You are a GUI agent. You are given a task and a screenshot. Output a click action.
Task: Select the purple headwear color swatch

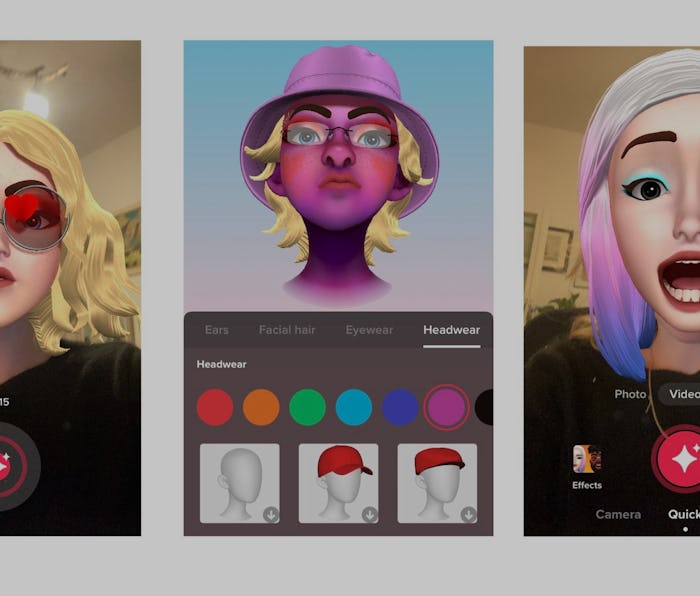[x=446, y=407]
